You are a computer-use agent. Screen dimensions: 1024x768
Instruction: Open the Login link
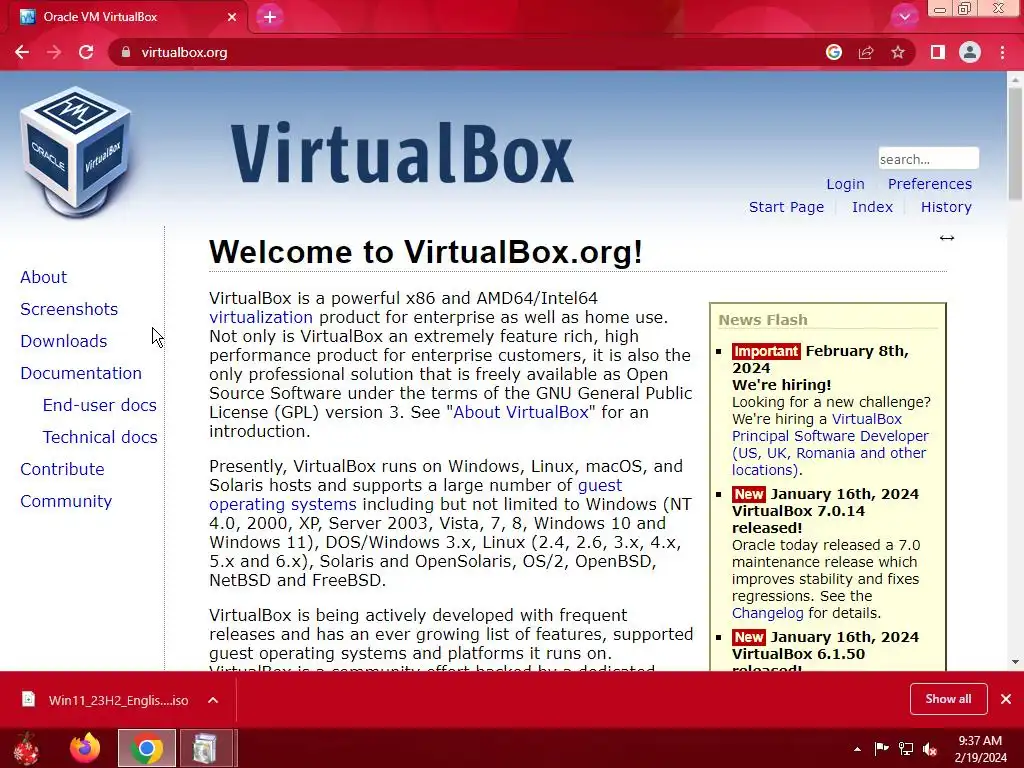click(x=845, y=184)
